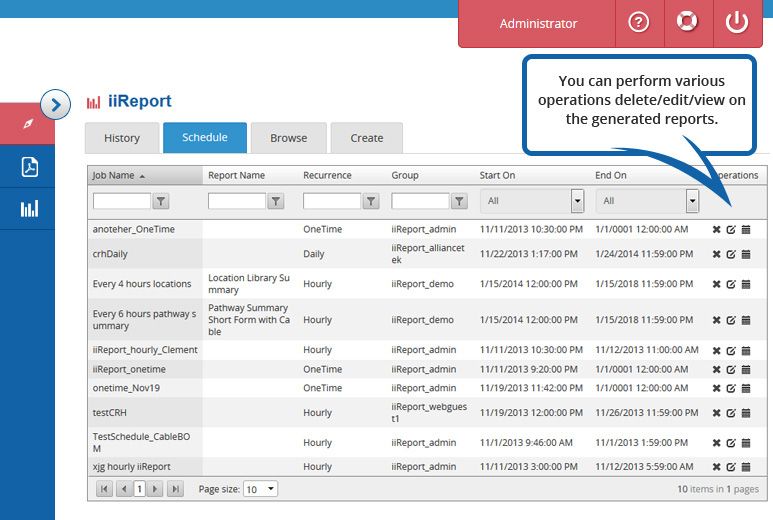773x520 pixels.
Task: Switch to the History tab
Action: 122,138
